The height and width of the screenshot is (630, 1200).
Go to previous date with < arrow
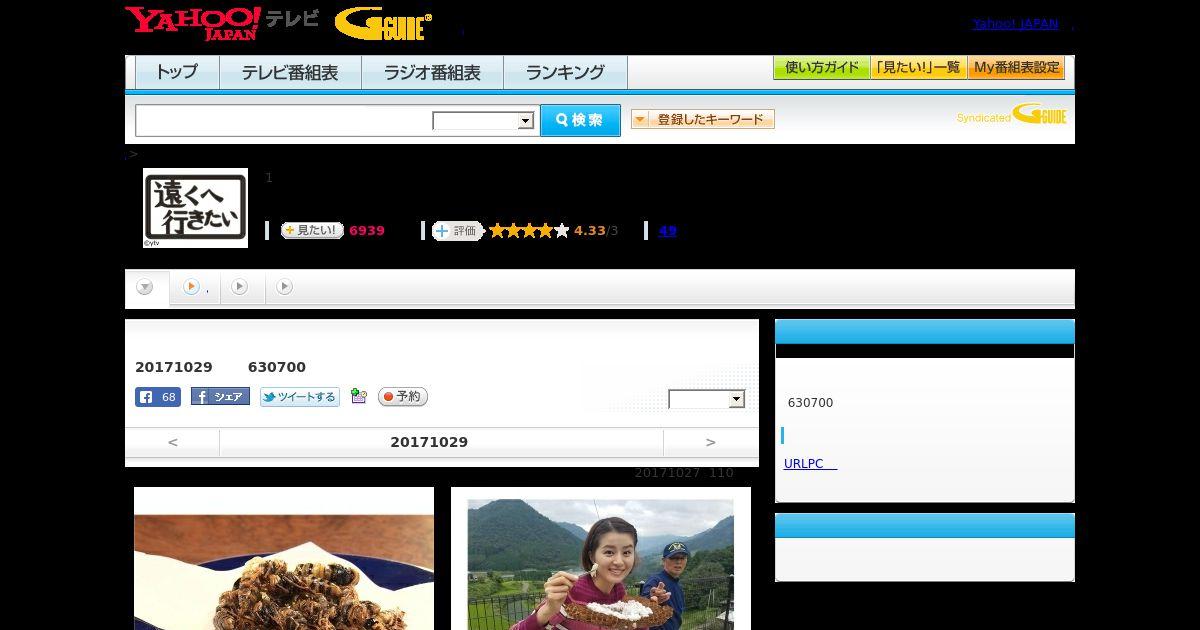click(172, 442)
